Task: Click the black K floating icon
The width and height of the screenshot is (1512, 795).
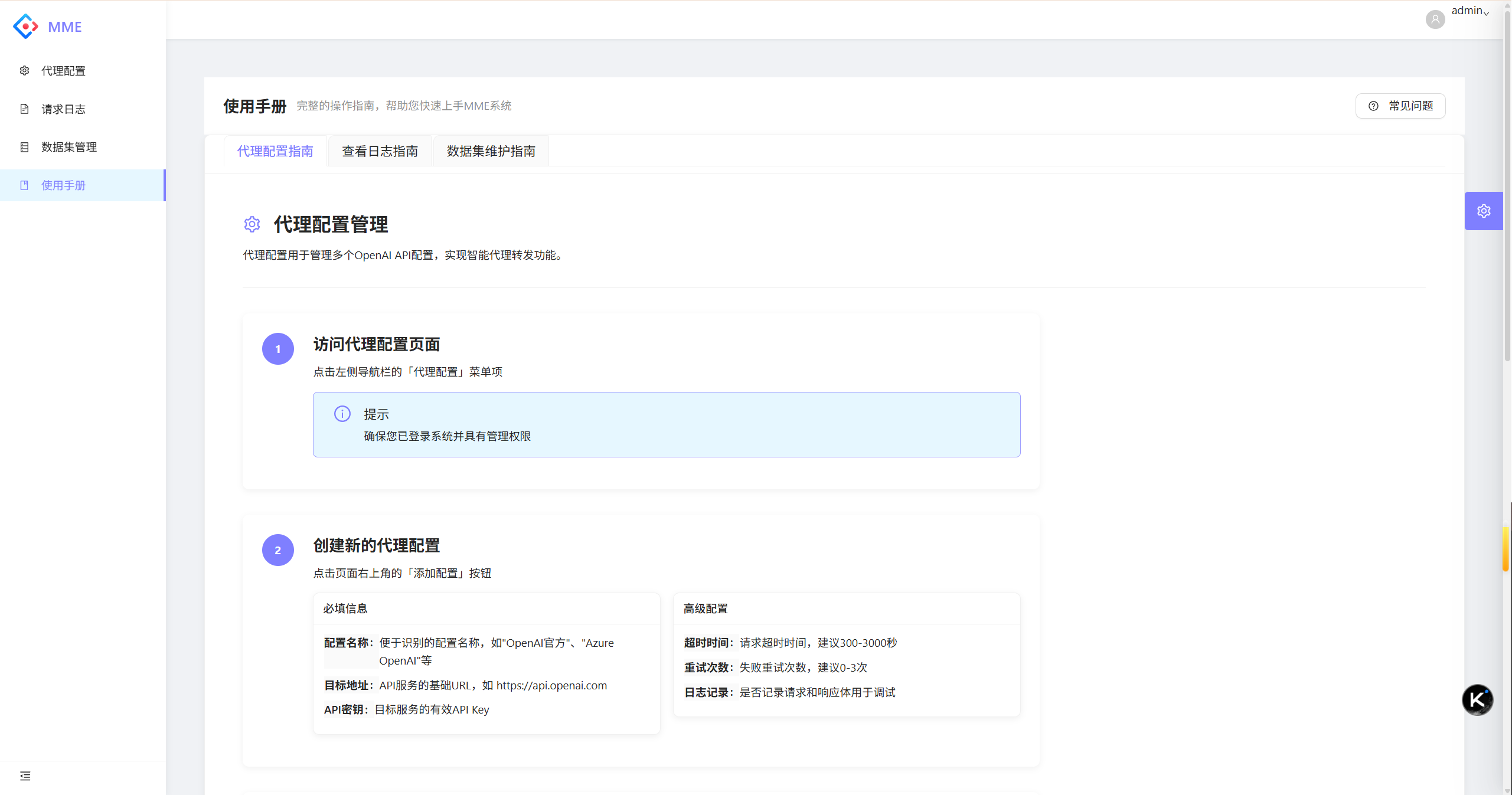Action: point(1477,699)
